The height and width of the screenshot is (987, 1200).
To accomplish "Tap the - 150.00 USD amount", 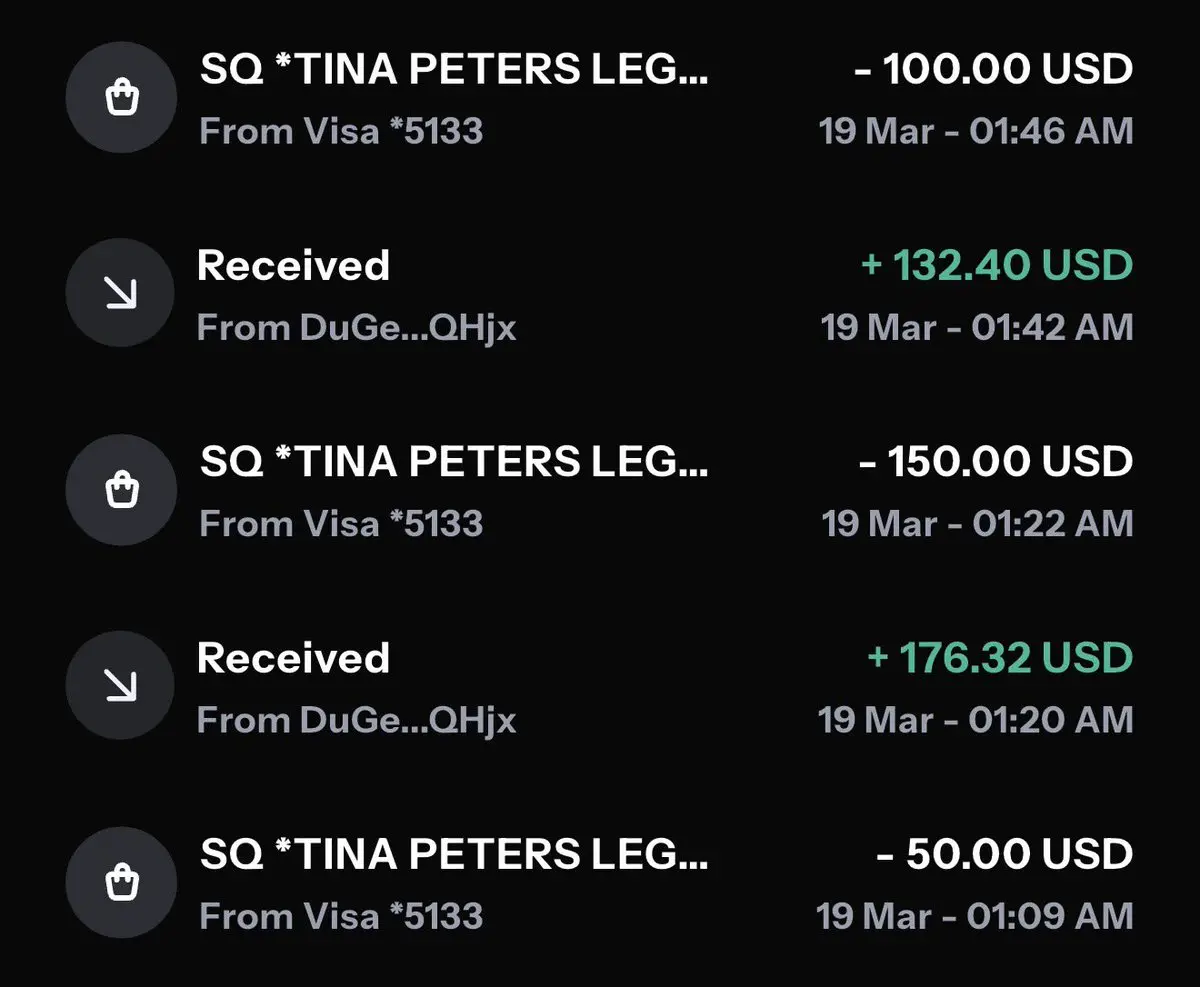I will coord(996,461).
